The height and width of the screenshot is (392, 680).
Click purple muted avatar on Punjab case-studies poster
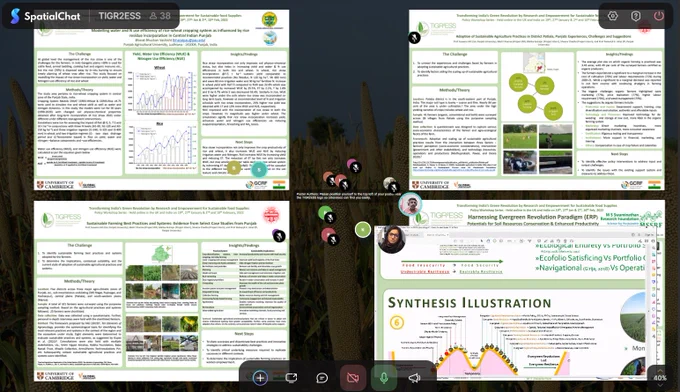278,235
